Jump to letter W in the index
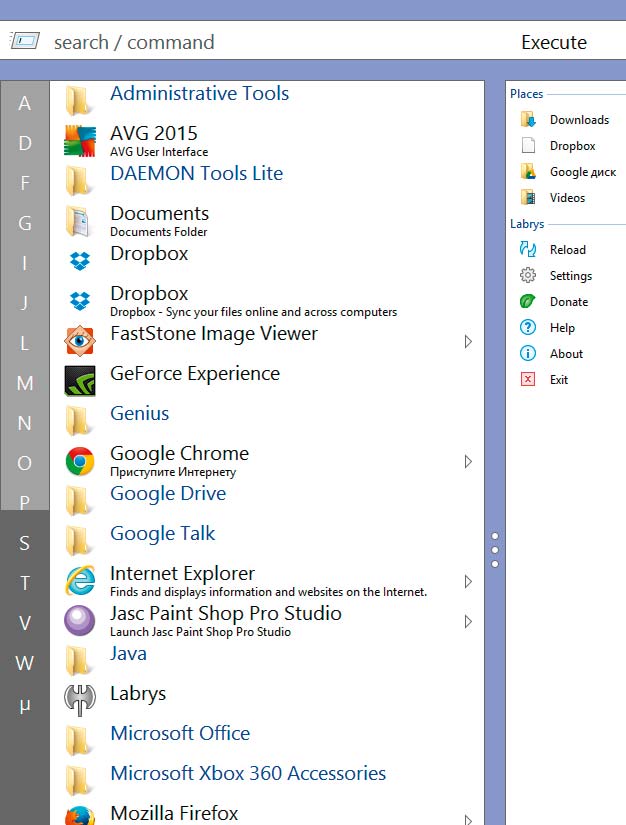The height and width of the screenshot is (825, 626). [x=25, y=663]
